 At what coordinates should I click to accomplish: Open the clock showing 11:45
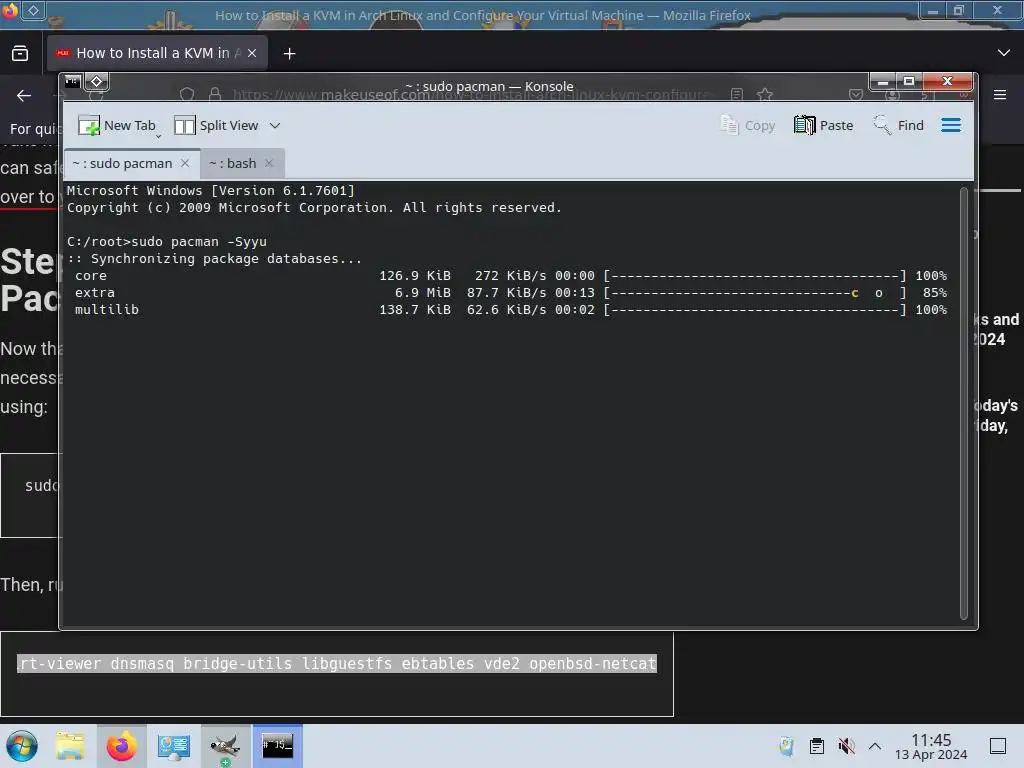click(x=931, y=746)
